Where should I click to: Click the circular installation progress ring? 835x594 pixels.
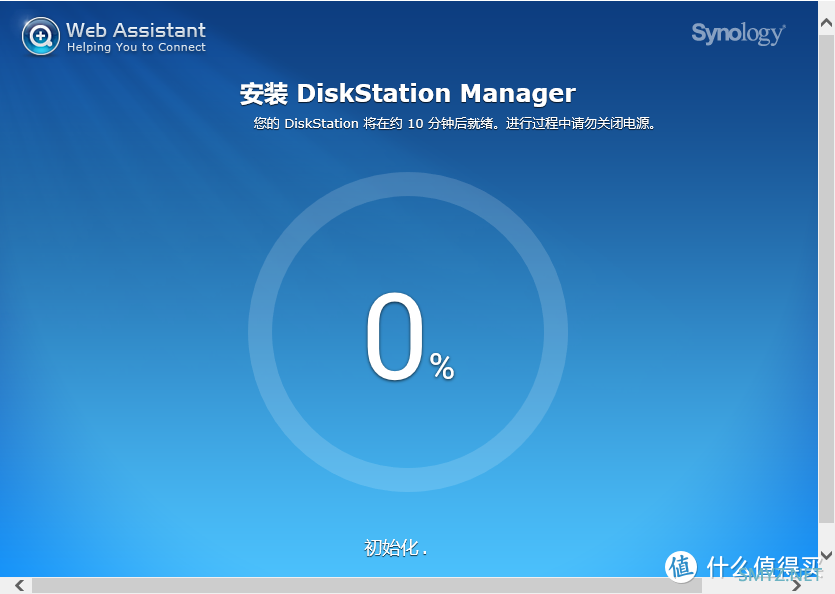(408, 332)
